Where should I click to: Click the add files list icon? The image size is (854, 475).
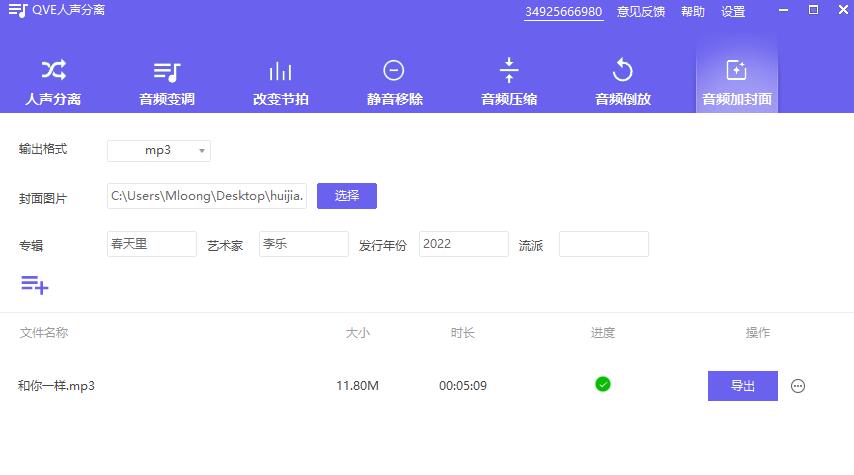click(x=35, y=285)
